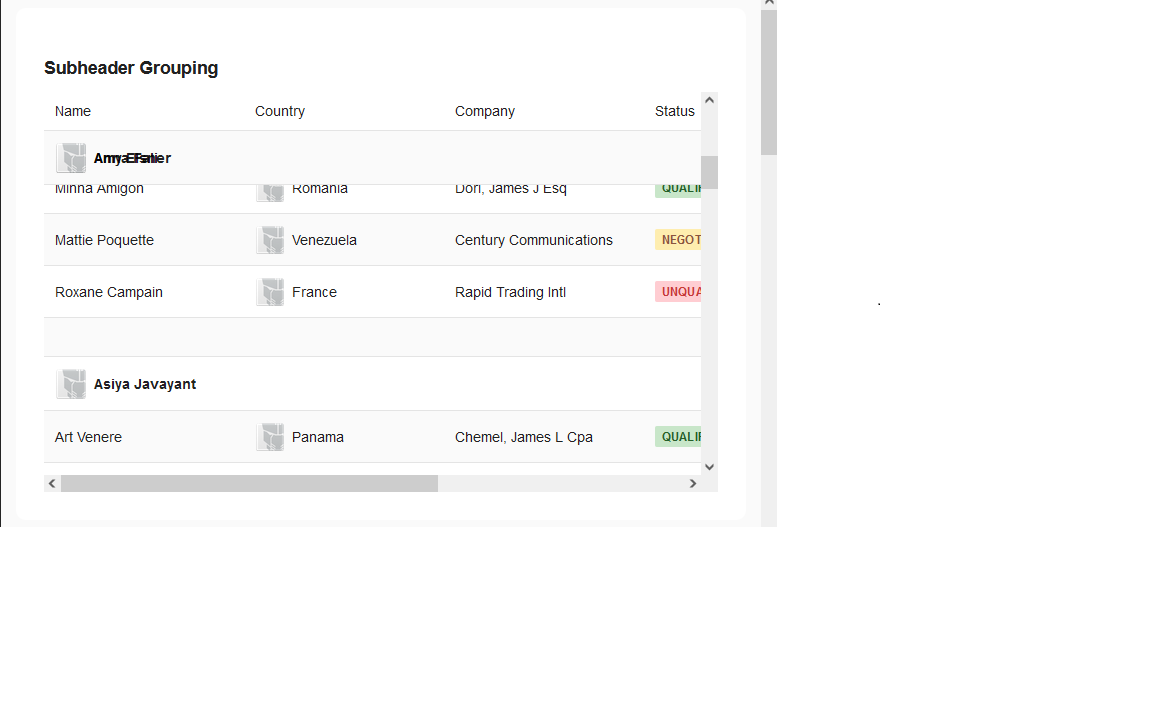Image resolution: width=1152 pixels, height=720 pixels.
Task: Click the Subheader Grouping heading
Action: (131, 68)
